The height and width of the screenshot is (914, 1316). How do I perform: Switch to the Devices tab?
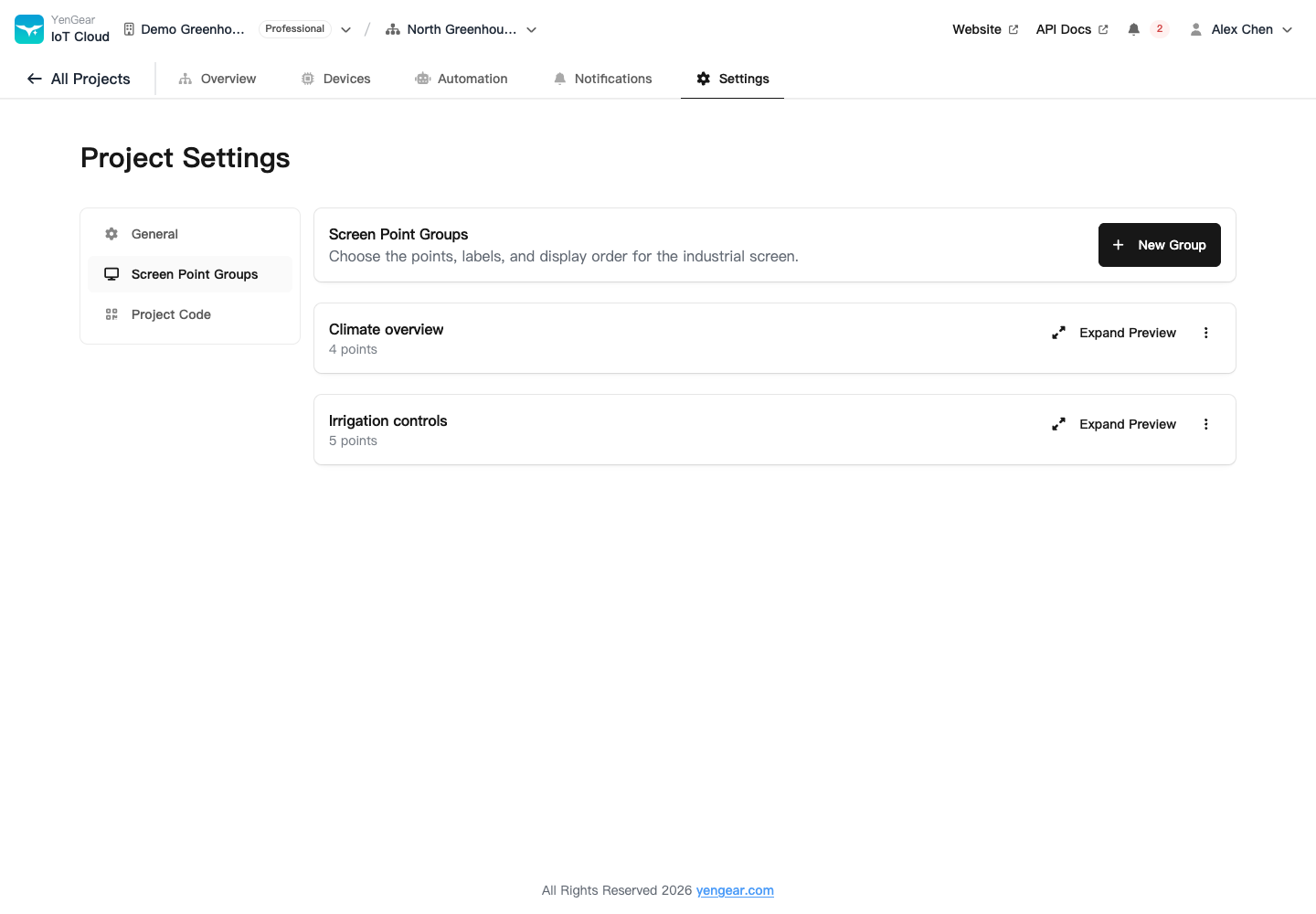click(x=335, y=79)
